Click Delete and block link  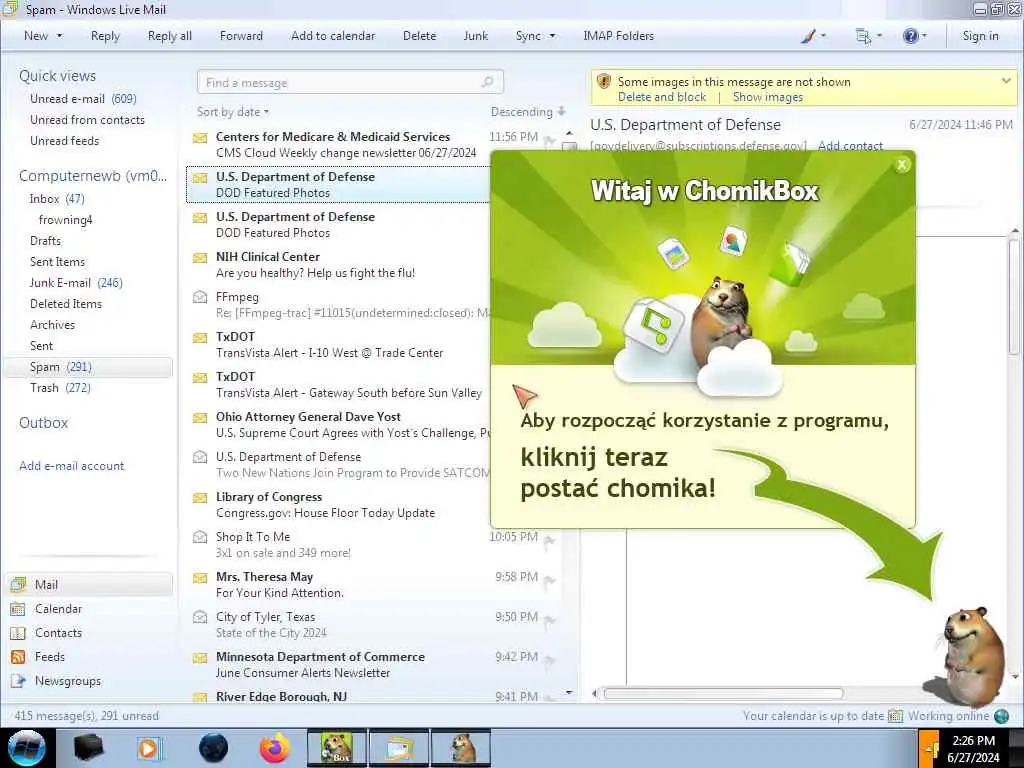click(x=662, y=97)
